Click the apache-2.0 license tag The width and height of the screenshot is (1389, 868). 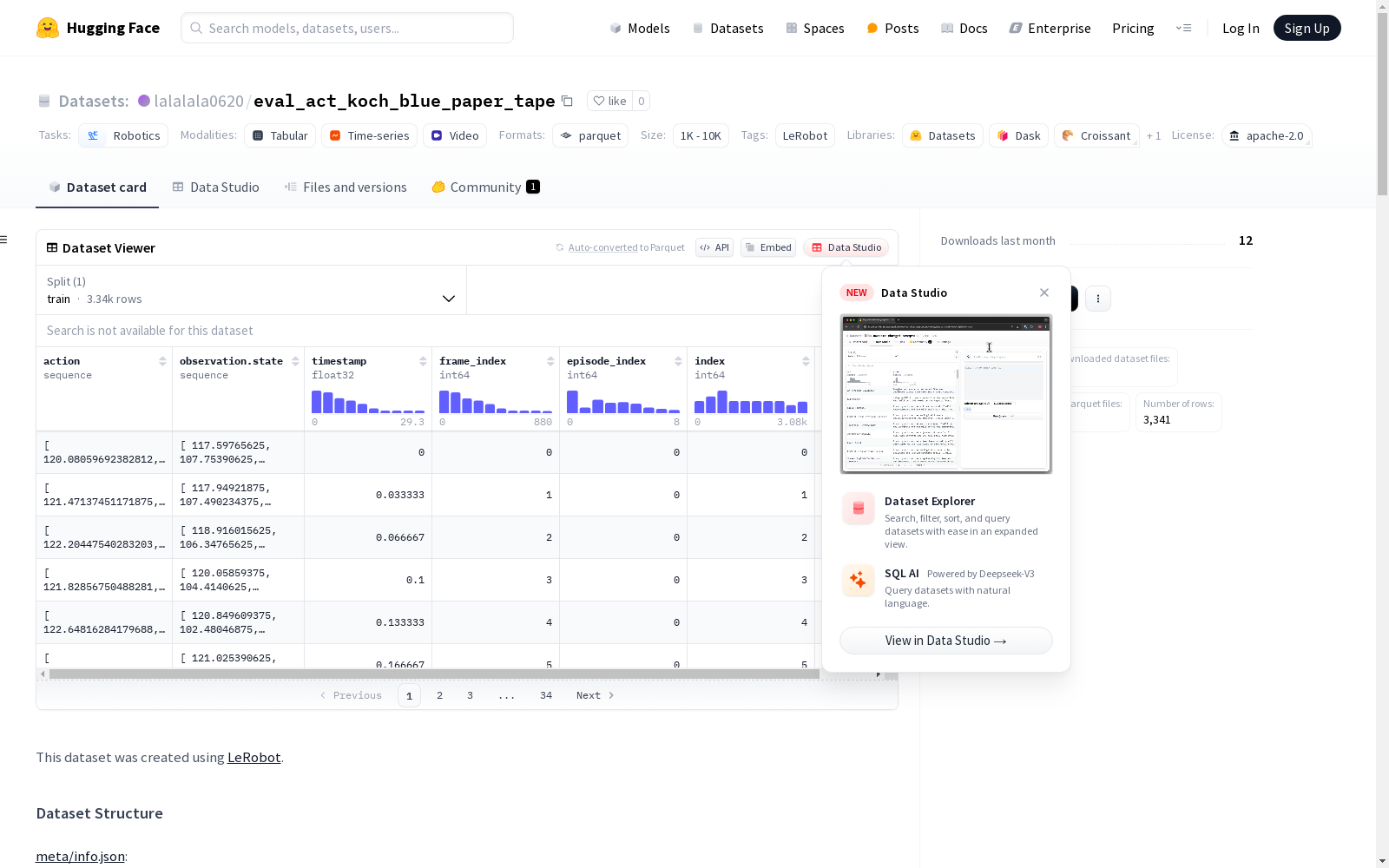pos(1267,135)
